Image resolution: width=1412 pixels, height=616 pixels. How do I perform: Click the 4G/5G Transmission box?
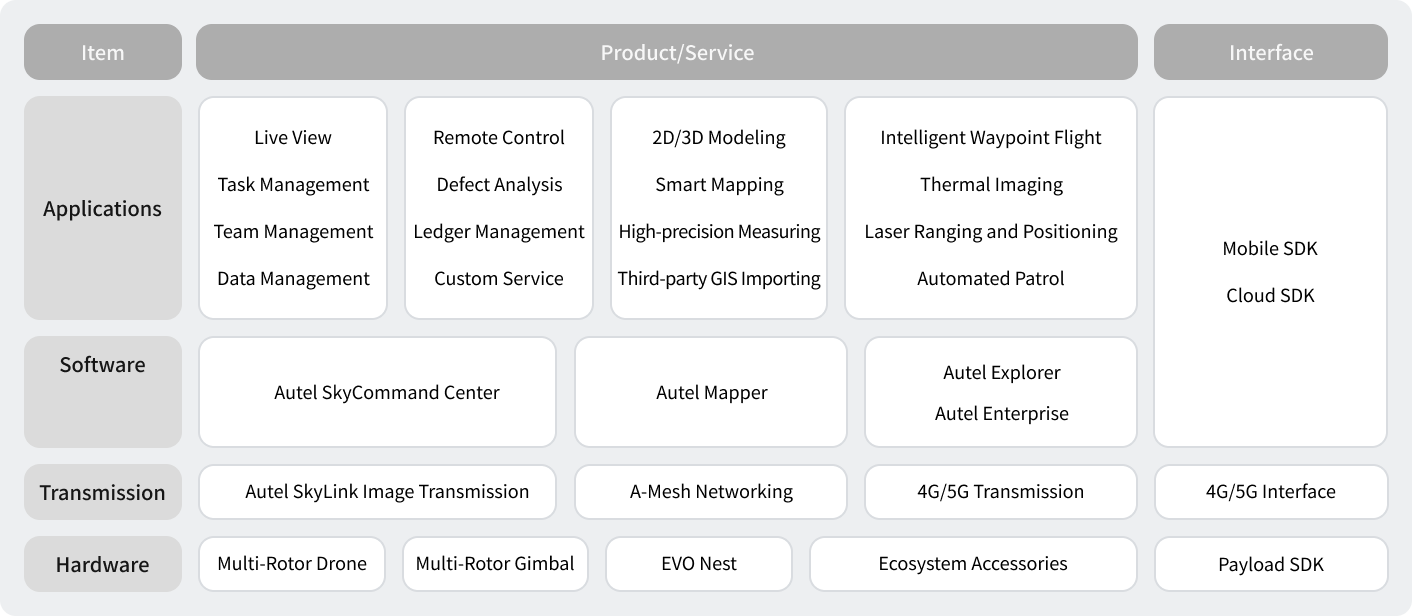click(x=1000, y=491)
